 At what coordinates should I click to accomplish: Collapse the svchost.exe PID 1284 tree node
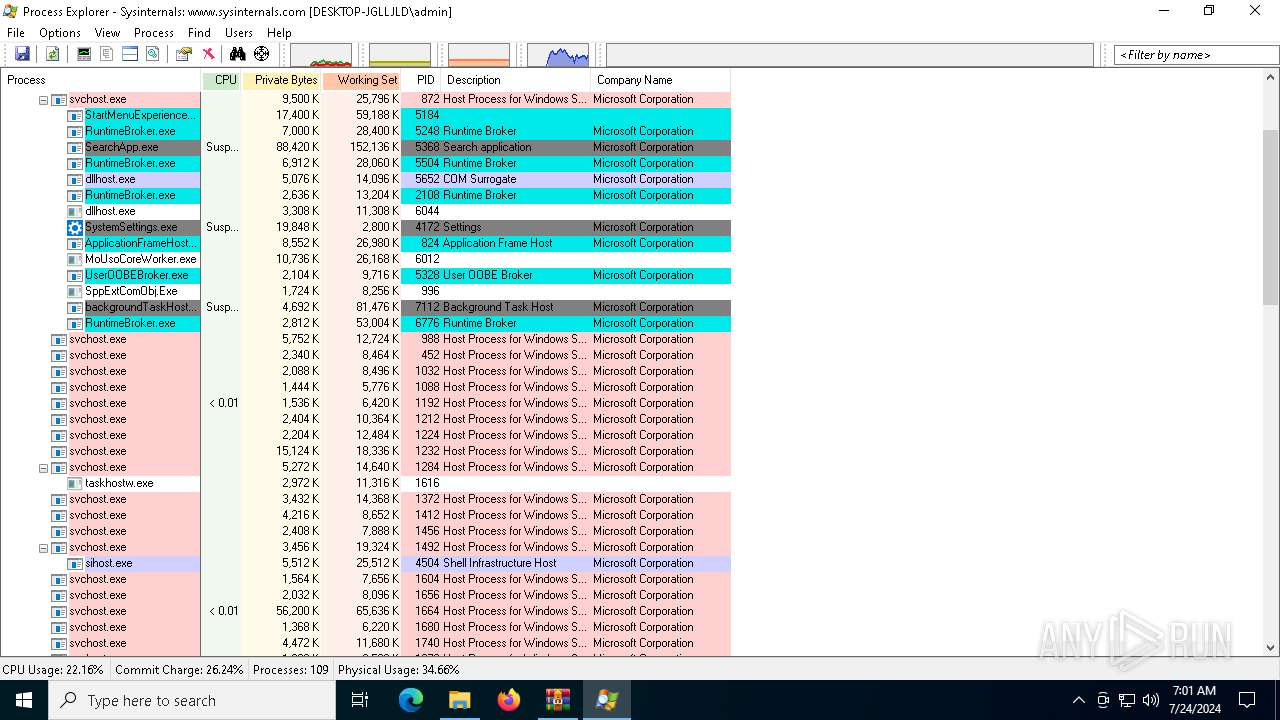coord(44,467)
